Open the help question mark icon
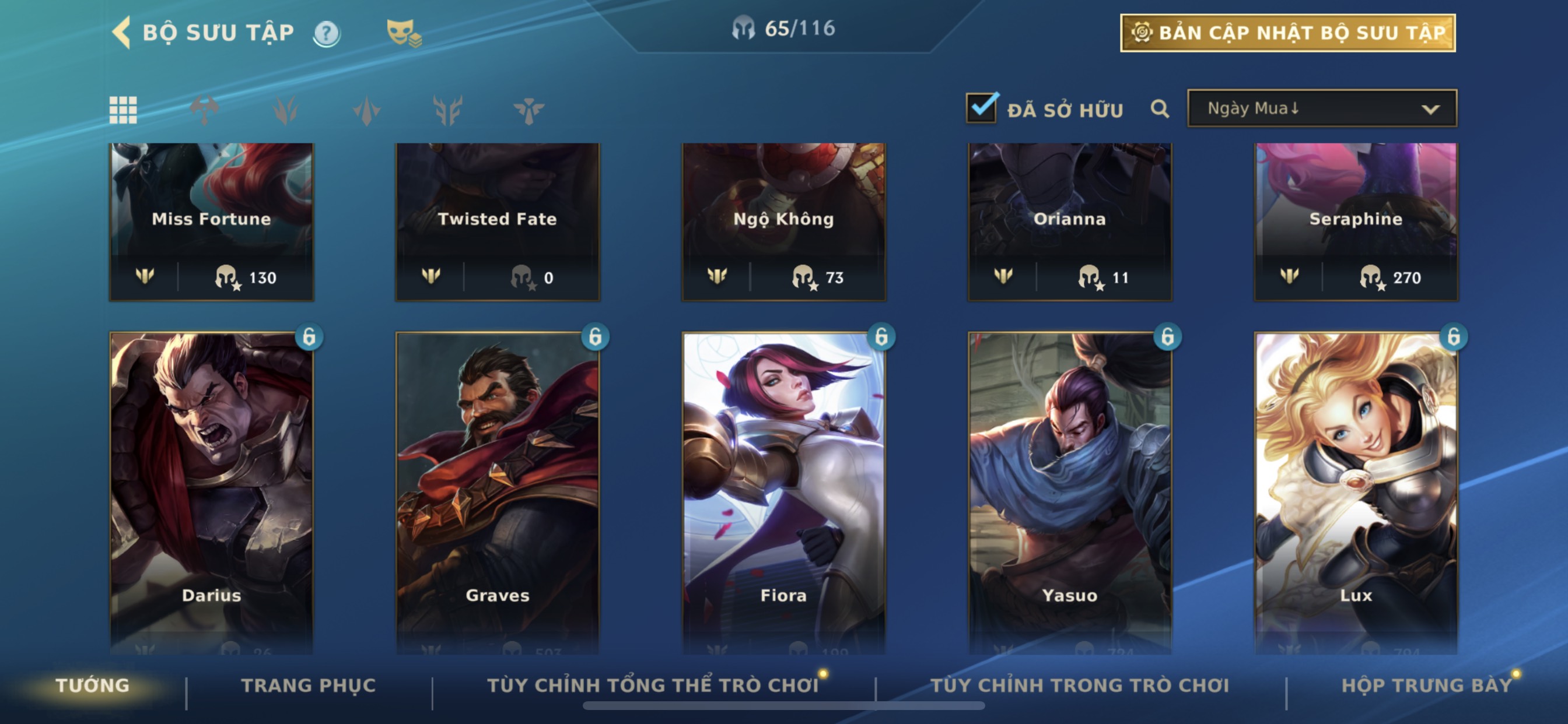 [326, 33]
